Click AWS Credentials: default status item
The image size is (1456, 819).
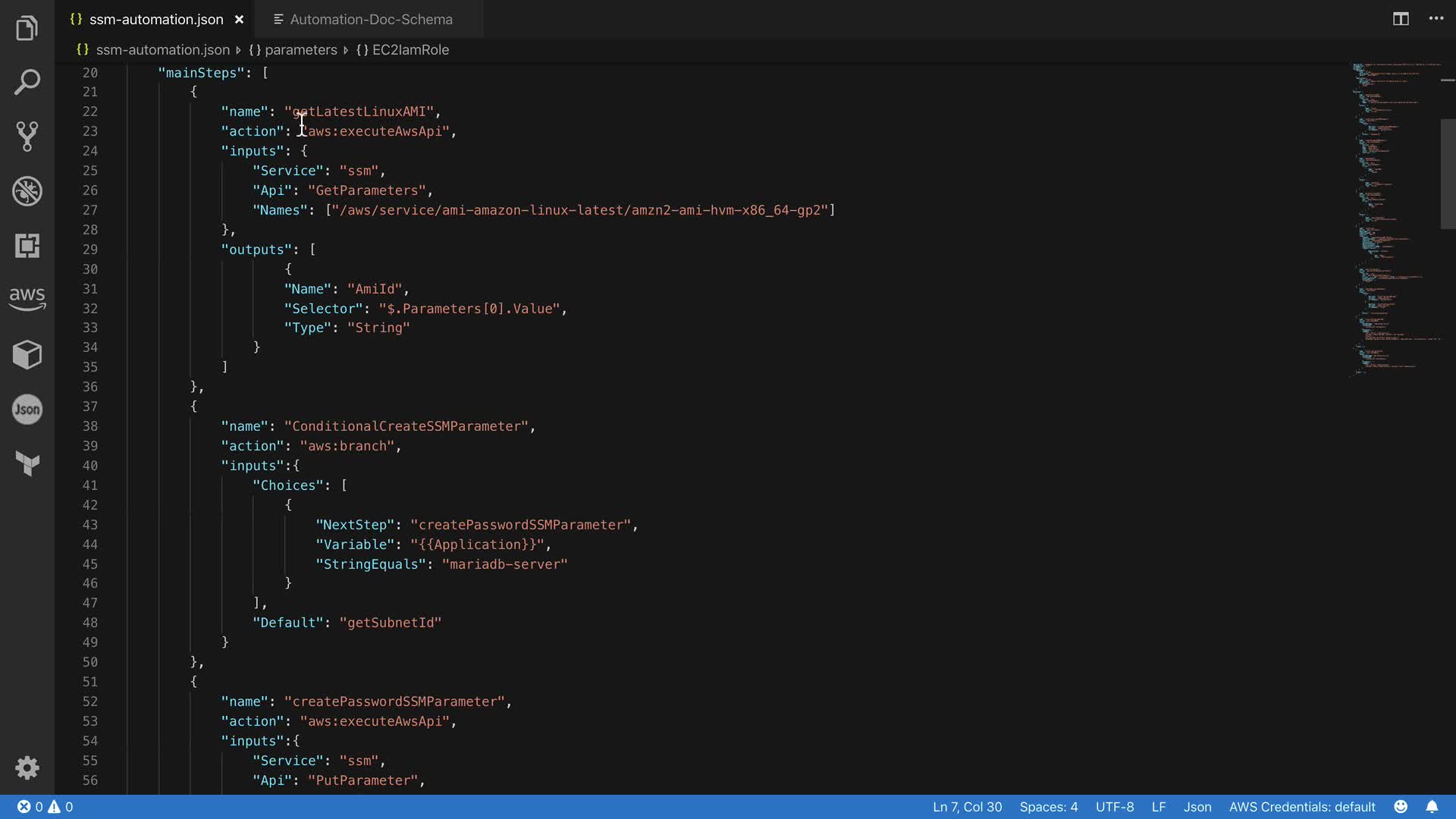coord(1301,807)
